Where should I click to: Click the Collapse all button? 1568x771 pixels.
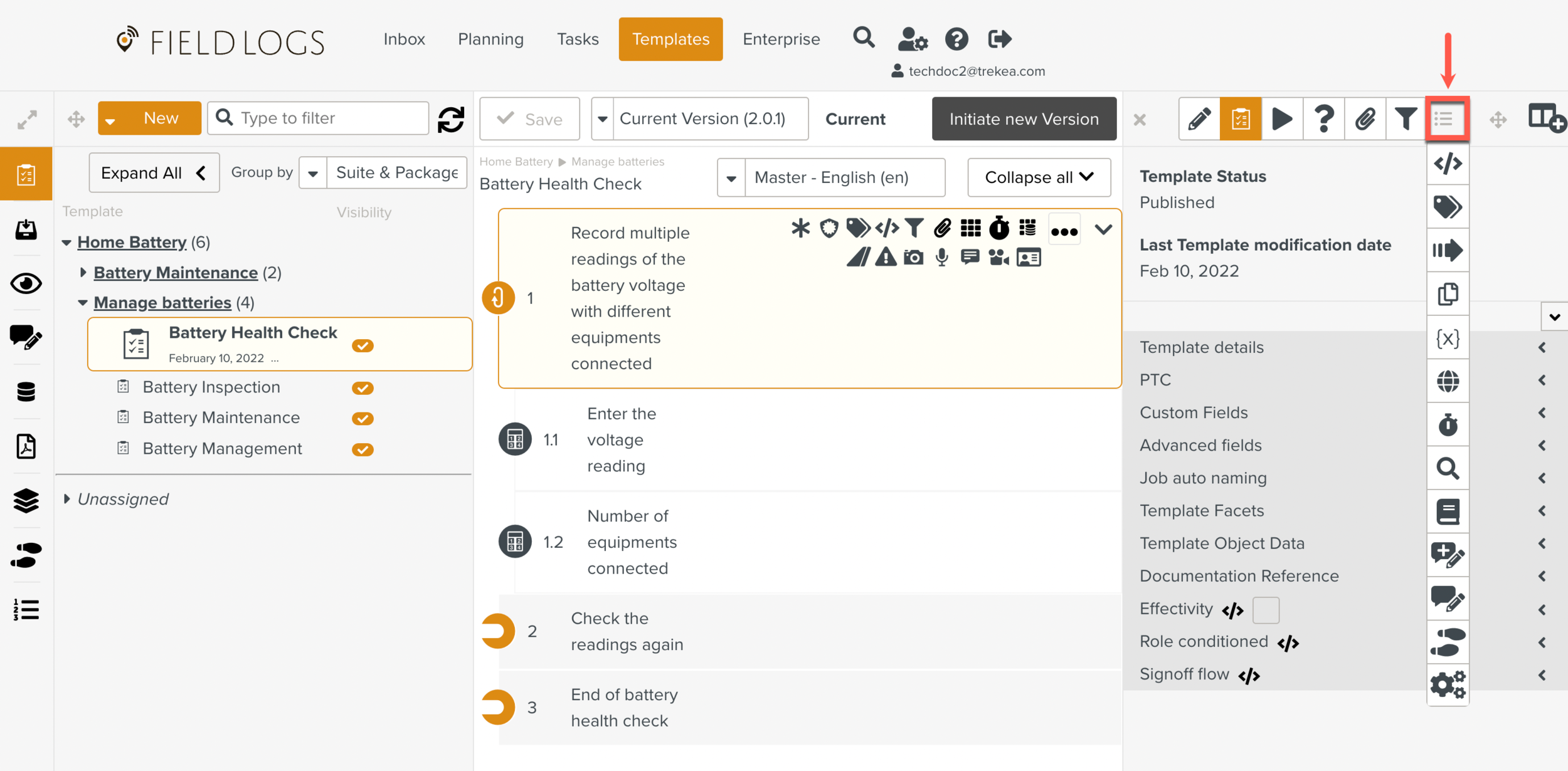(1039, 177)
